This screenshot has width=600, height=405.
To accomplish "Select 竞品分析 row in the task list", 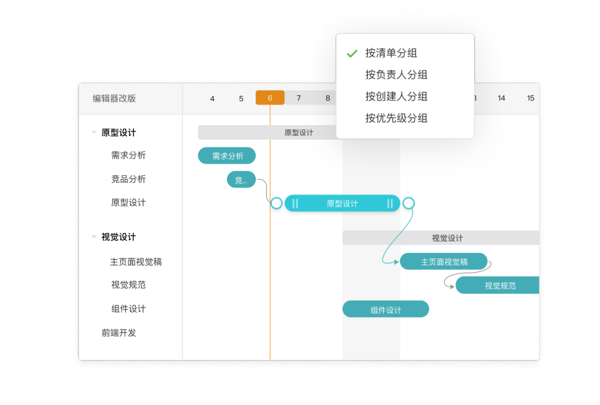I will (128, 179).
